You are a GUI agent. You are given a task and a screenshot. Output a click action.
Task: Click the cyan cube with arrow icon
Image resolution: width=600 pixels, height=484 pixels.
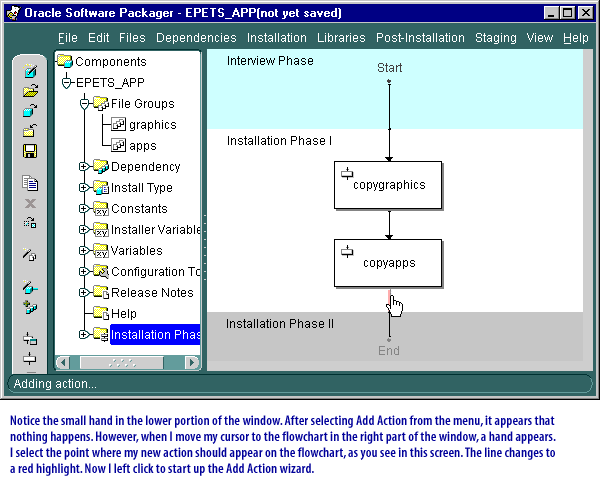(30, 111)
